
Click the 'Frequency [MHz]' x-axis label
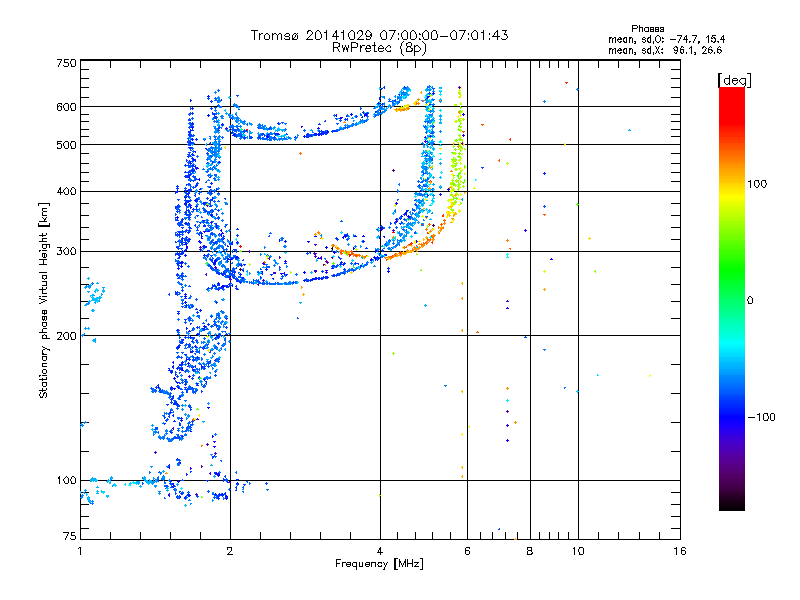379,564
